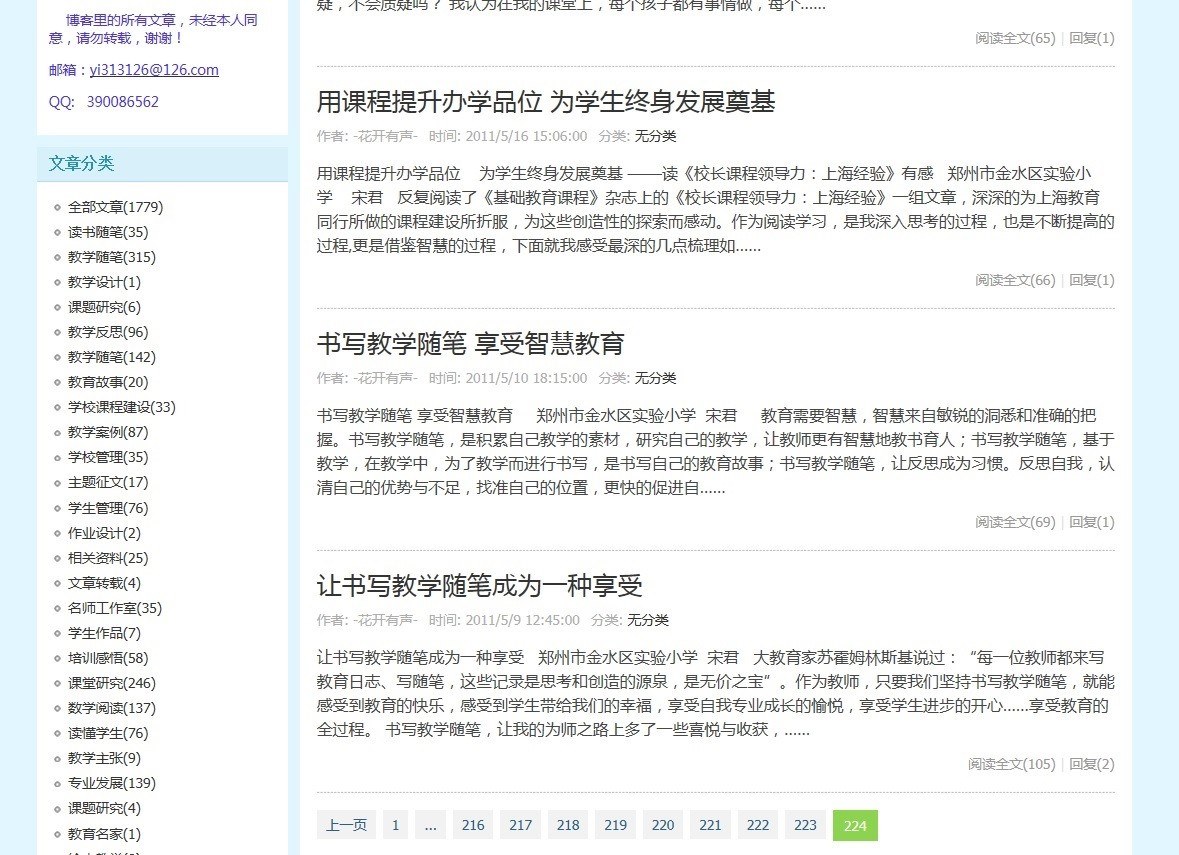
Task: Select category 全部文章(1779)
Action: click(x=115, y=207)
